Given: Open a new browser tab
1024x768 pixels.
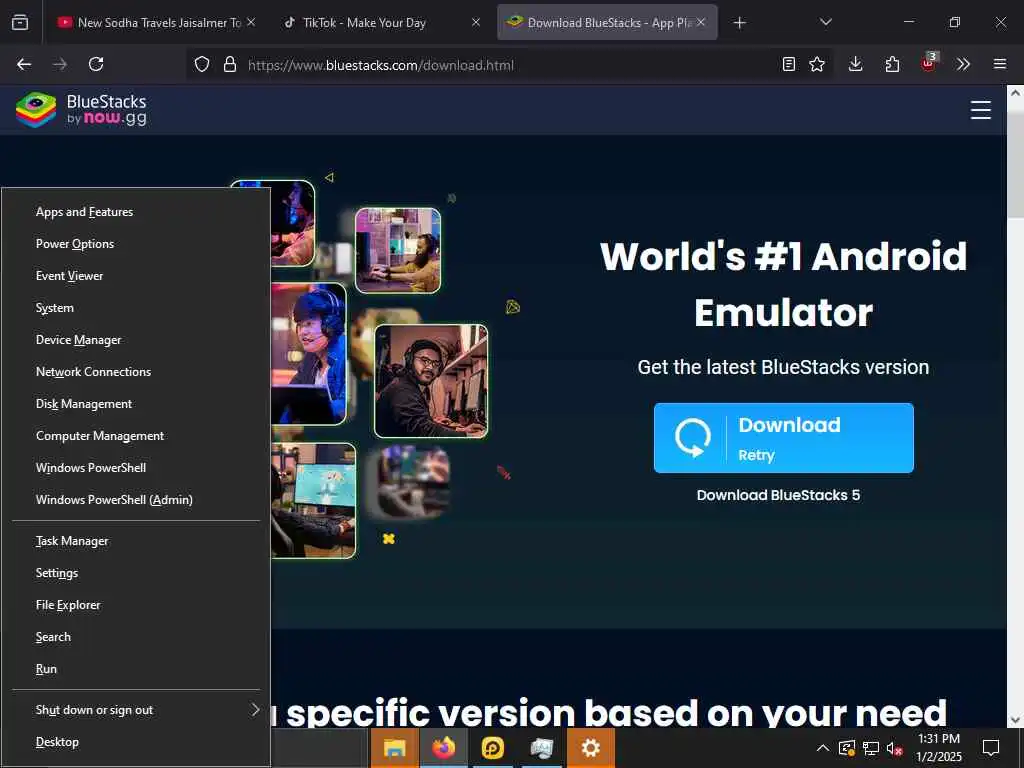Looking at the screenshot, I should 739,23.
